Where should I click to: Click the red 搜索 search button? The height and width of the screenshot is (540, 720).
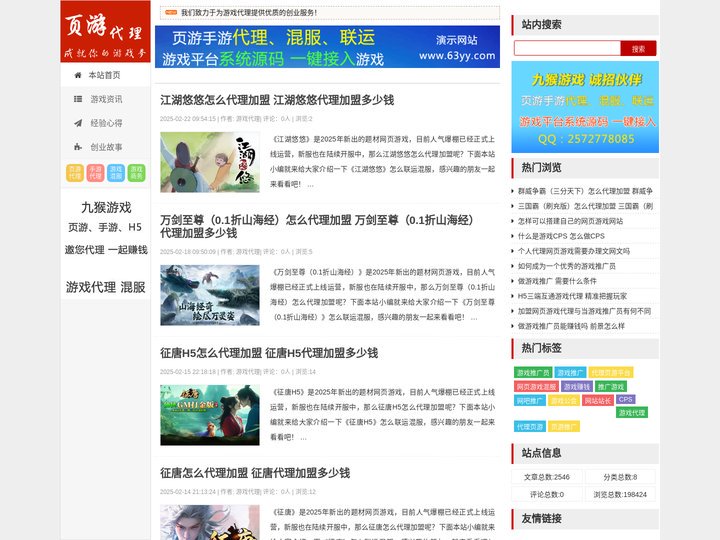(638, 49)
